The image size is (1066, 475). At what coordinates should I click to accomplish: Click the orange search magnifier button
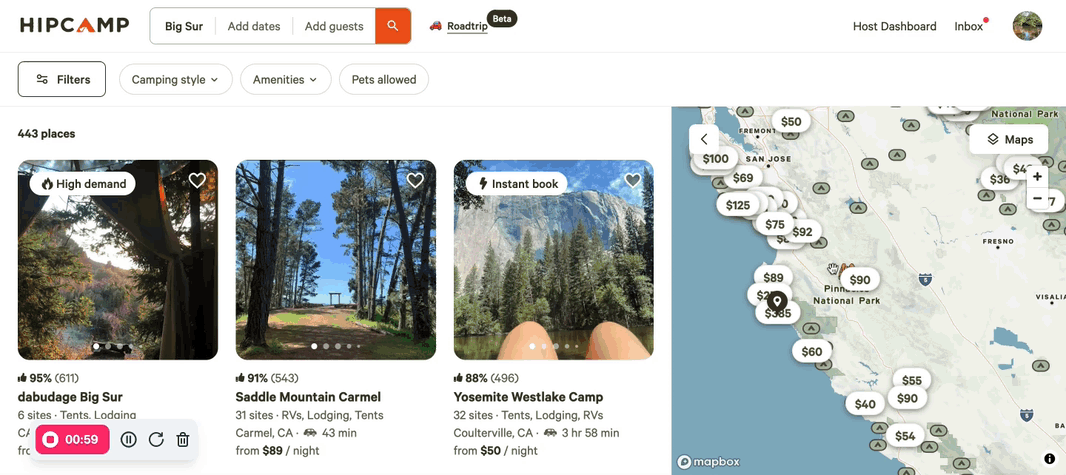(392, 26)
